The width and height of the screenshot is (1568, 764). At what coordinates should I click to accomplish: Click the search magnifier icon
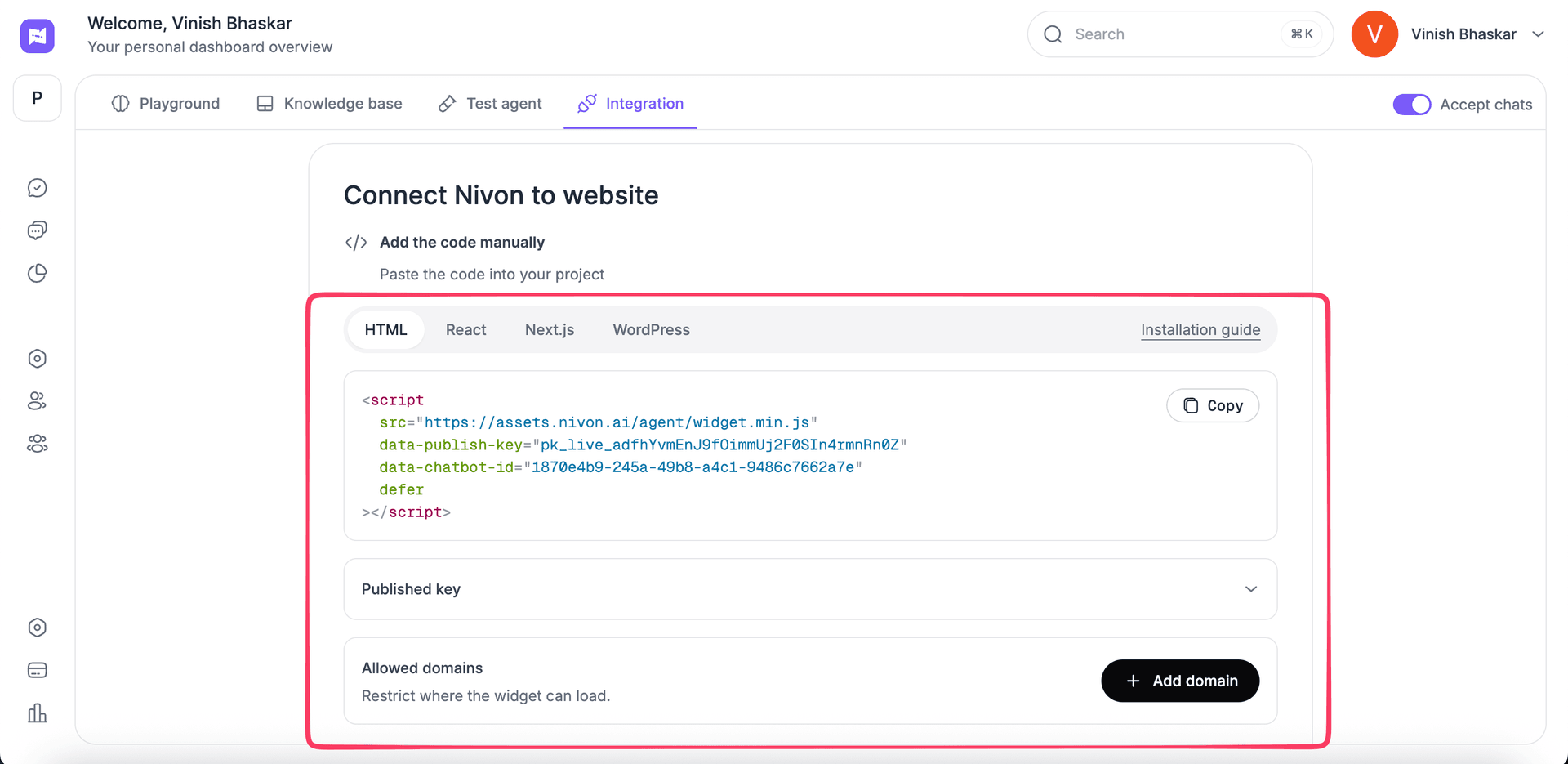(x=1053, y=34)
